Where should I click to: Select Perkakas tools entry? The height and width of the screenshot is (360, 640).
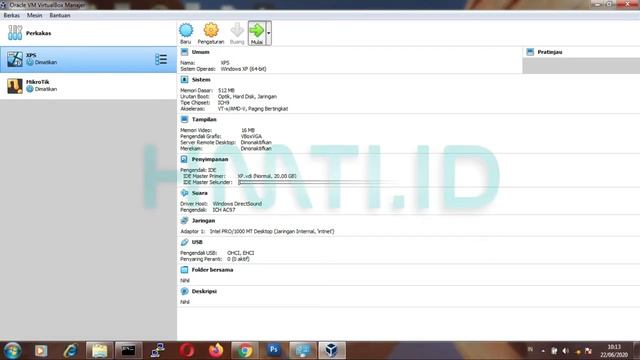pyautogui.click(x=88, y=33)
